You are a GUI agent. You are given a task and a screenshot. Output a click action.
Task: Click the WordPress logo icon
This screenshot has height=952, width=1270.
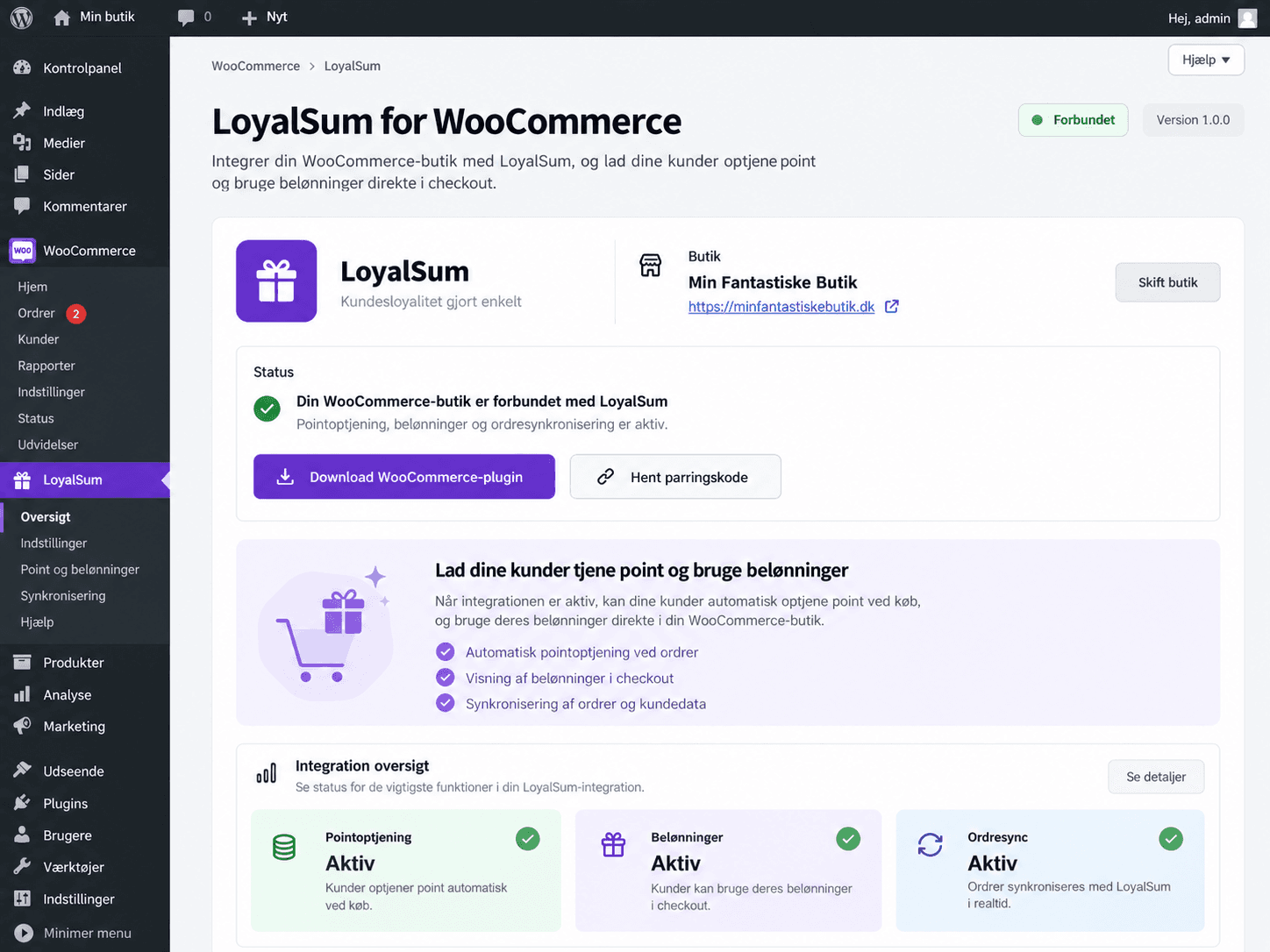point(22,18)
